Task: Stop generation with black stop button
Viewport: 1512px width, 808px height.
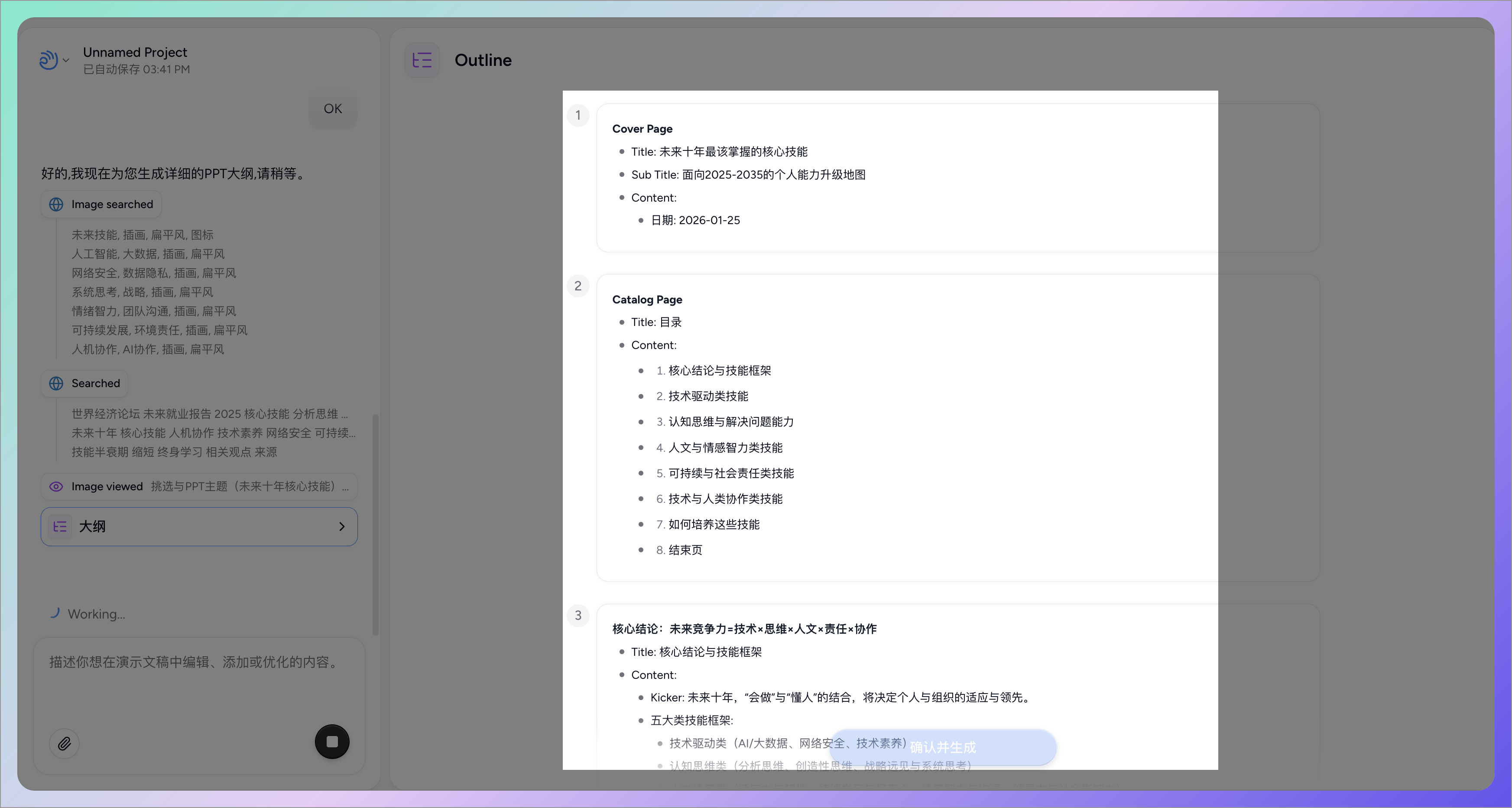Action: click(x=331, y=742)
